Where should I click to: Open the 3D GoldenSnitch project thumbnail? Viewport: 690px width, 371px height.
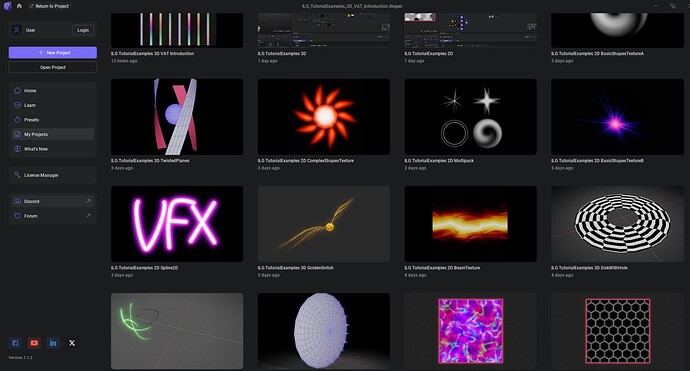(324, 224)
